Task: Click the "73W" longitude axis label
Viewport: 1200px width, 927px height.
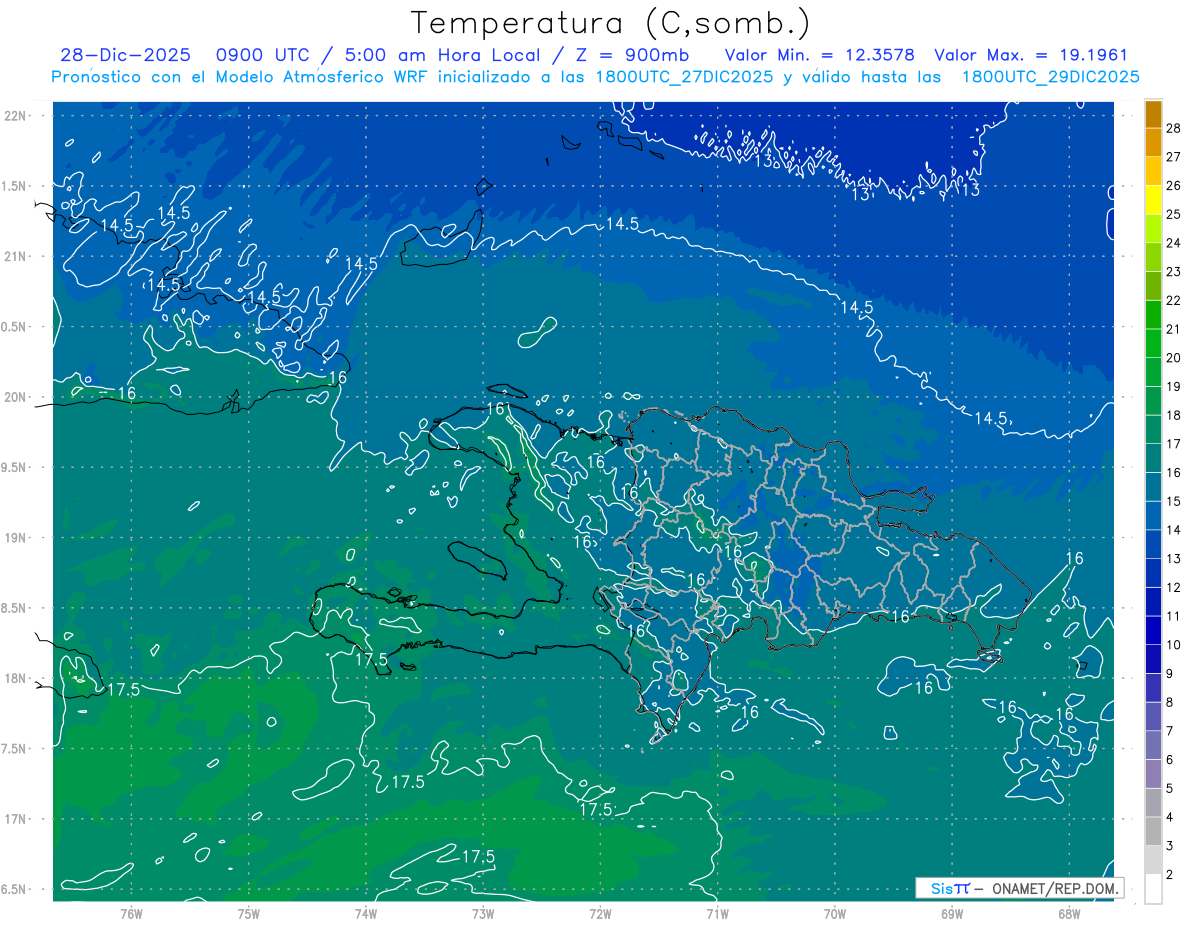Action: pos(483,913)
